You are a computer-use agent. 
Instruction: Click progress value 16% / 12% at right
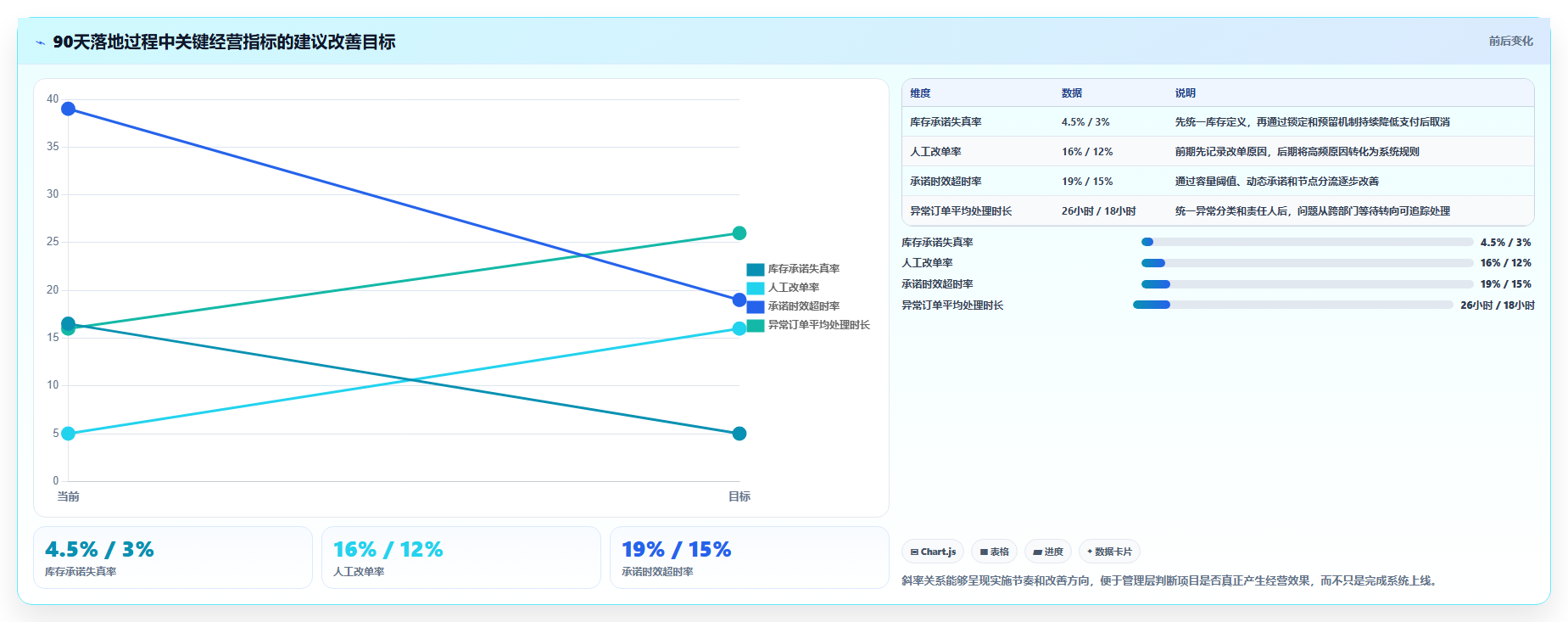click(1505, 263)
